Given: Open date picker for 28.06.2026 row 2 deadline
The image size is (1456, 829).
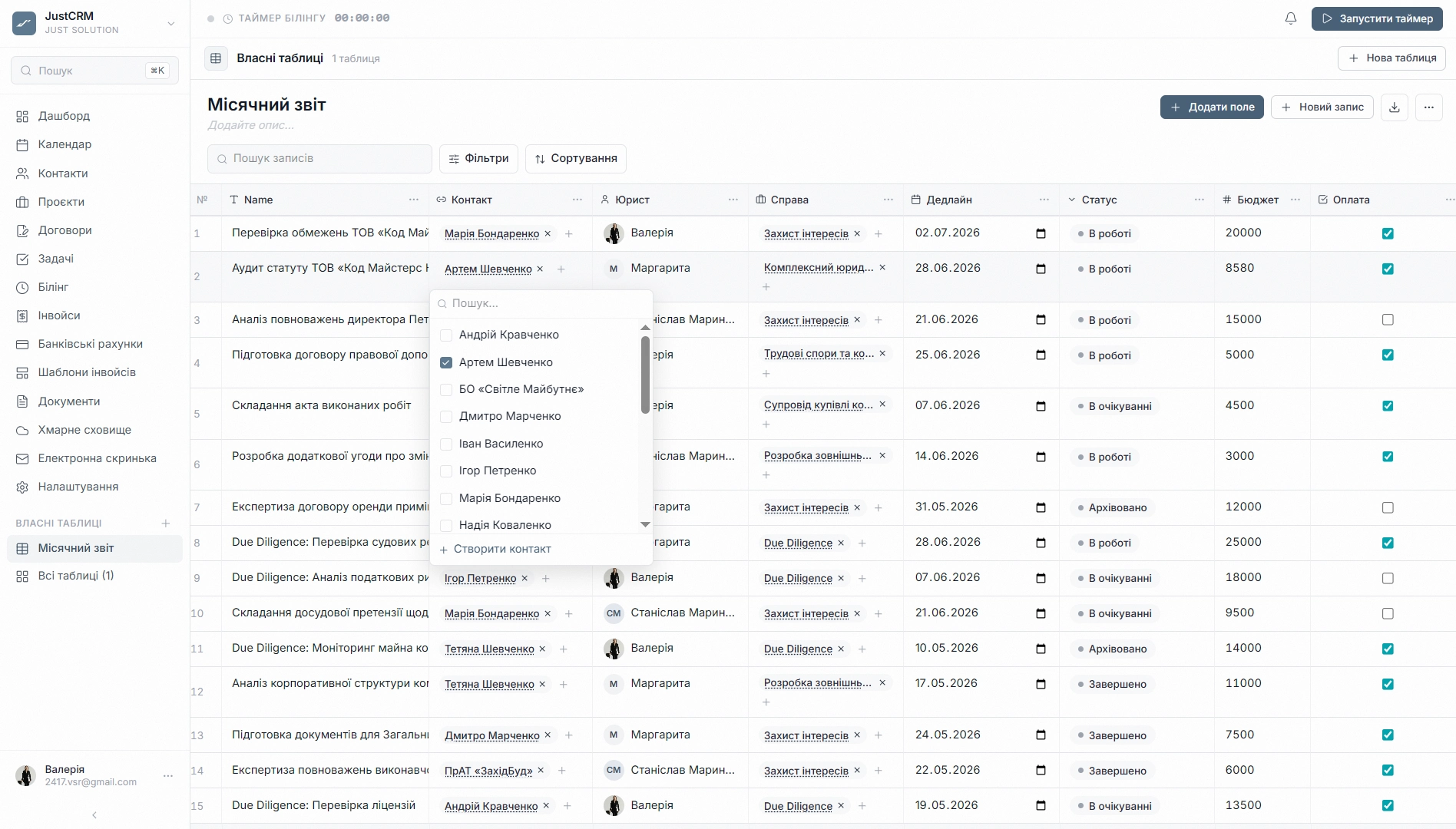Looking at the screenshot, I should click(x=1041, y=269).
